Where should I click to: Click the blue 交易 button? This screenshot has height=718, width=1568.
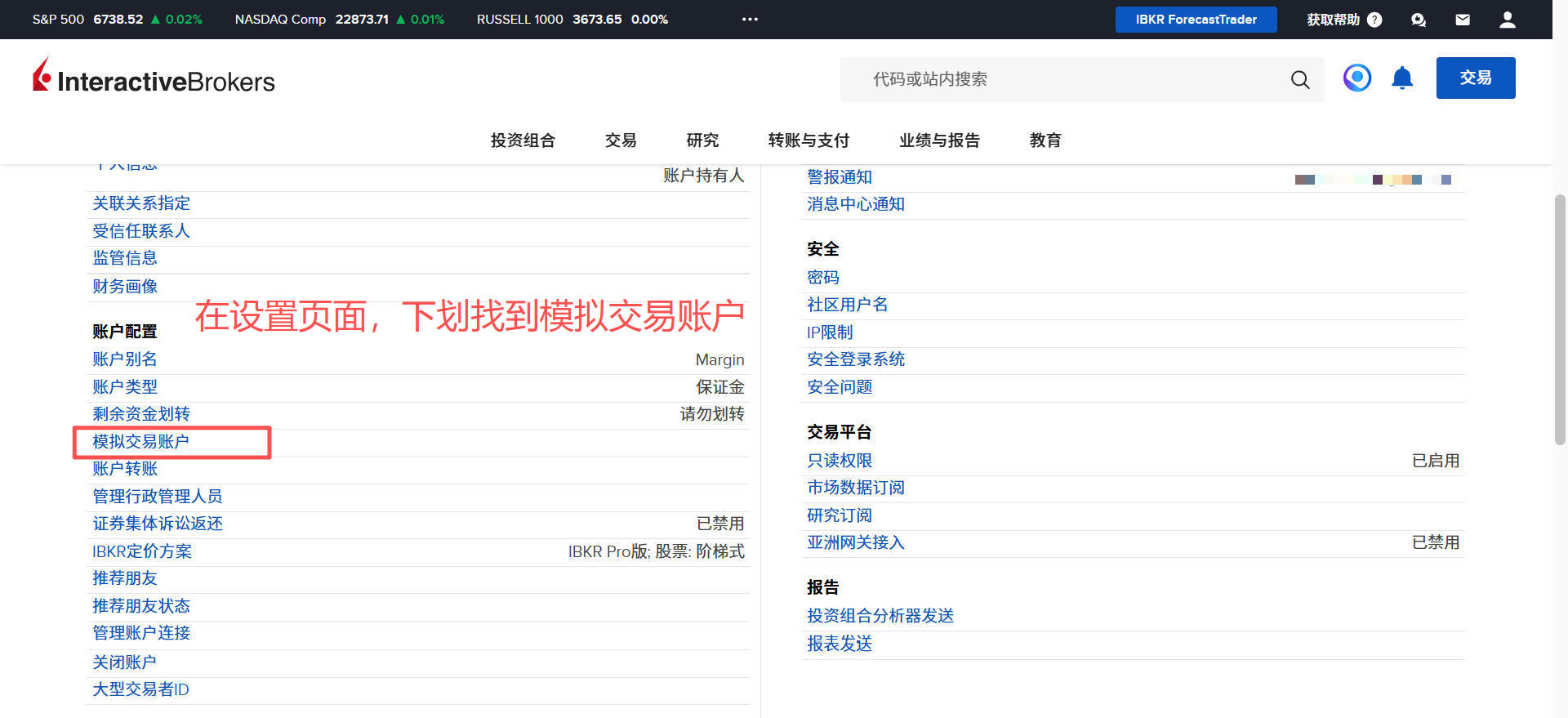coord(1475,78)
